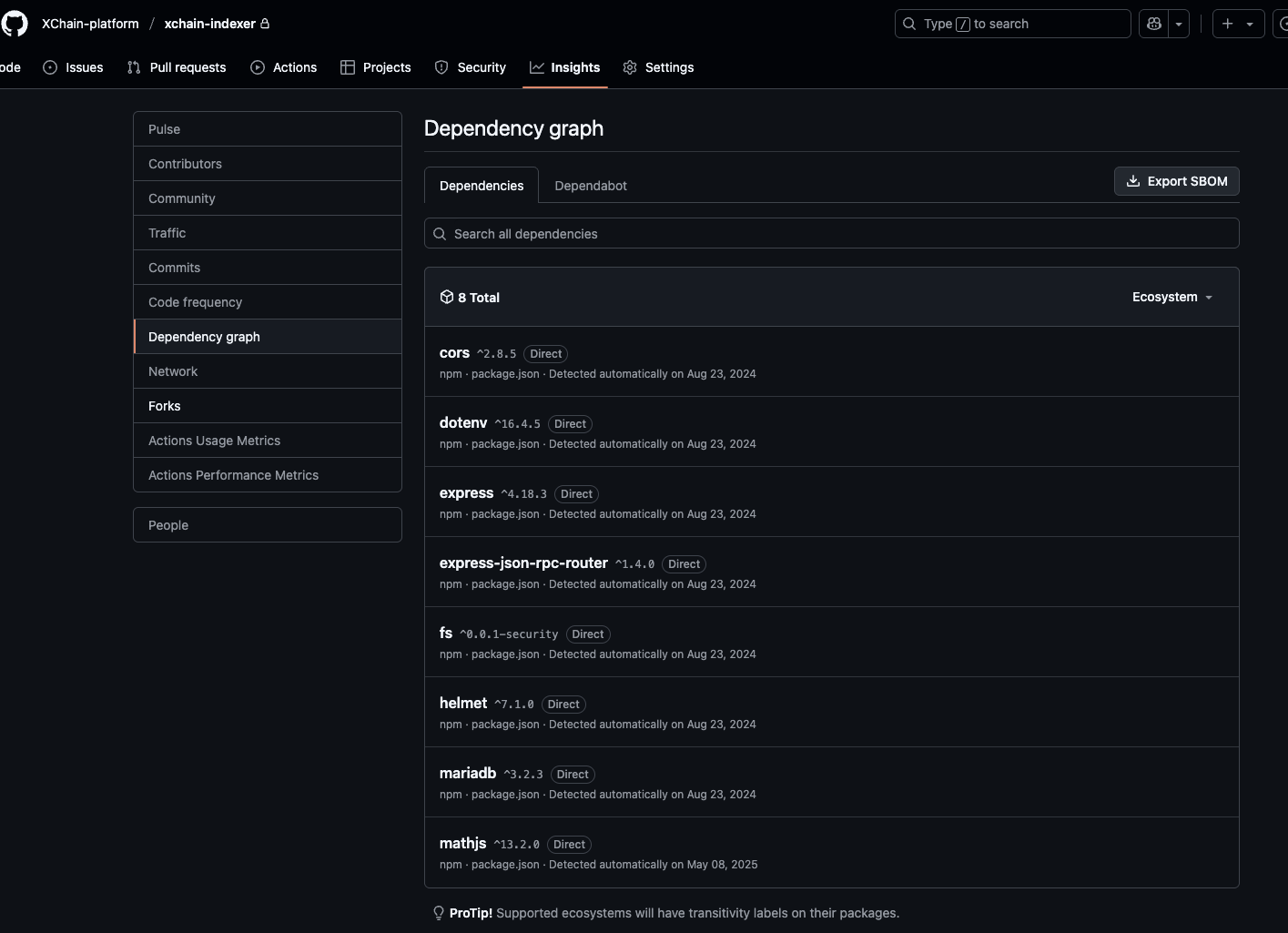Select Dependency graph in sidebar
Viewport: 1288px width, 933px height.
point(268,337)
